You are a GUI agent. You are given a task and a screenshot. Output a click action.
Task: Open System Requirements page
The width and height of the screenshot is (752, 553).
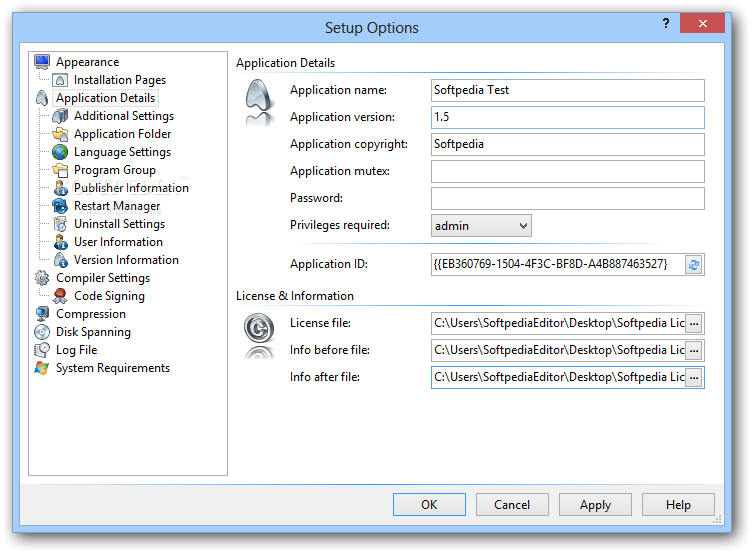113,367
